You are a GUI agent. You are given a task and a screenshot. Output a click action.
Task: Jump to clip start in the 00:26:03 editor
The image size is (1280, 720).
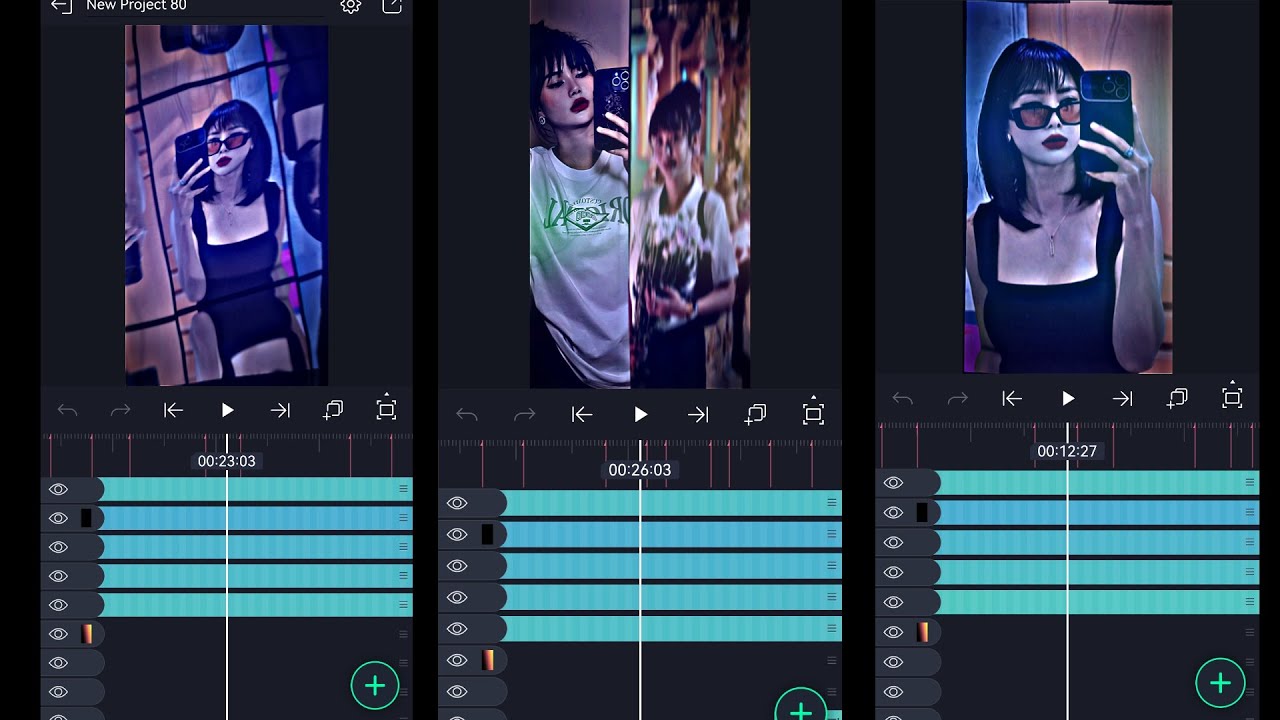[582, 414]
